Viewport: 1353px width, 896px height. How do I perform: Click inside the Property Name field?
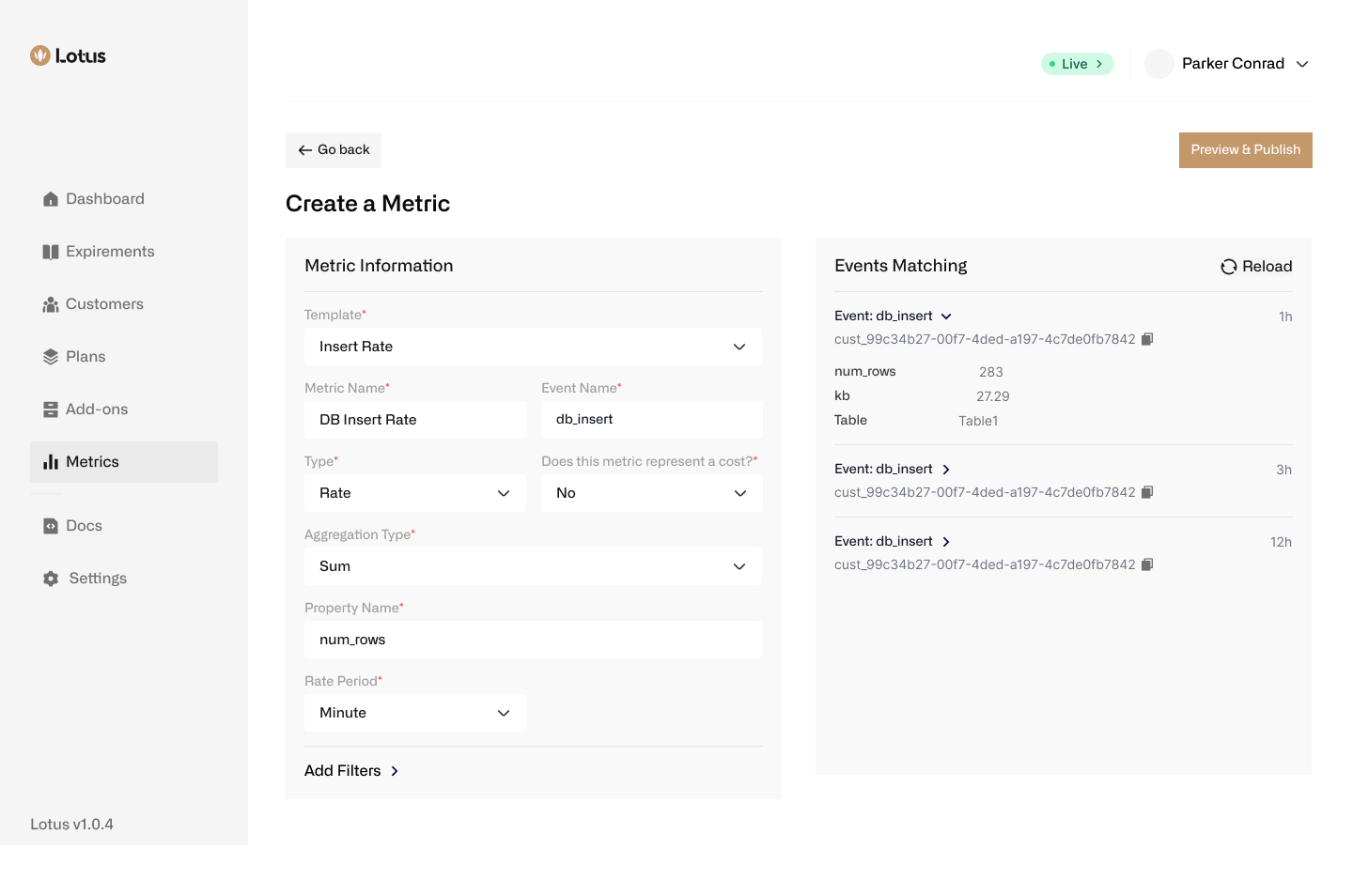[533, 640]
